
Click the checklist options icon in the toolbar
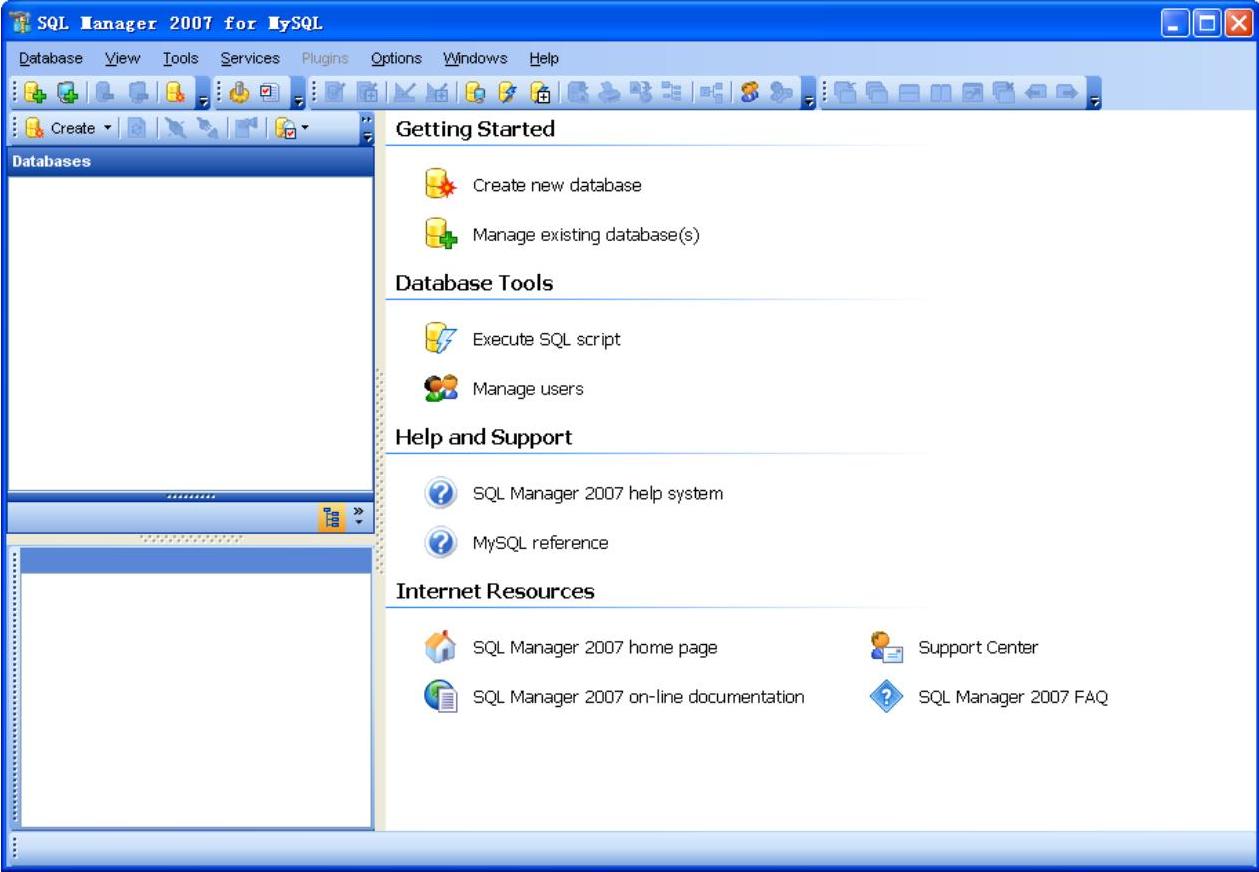269,94
